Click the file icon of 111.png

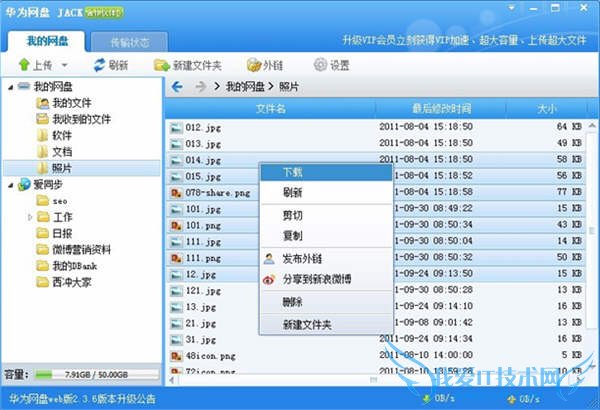(176, 258)
